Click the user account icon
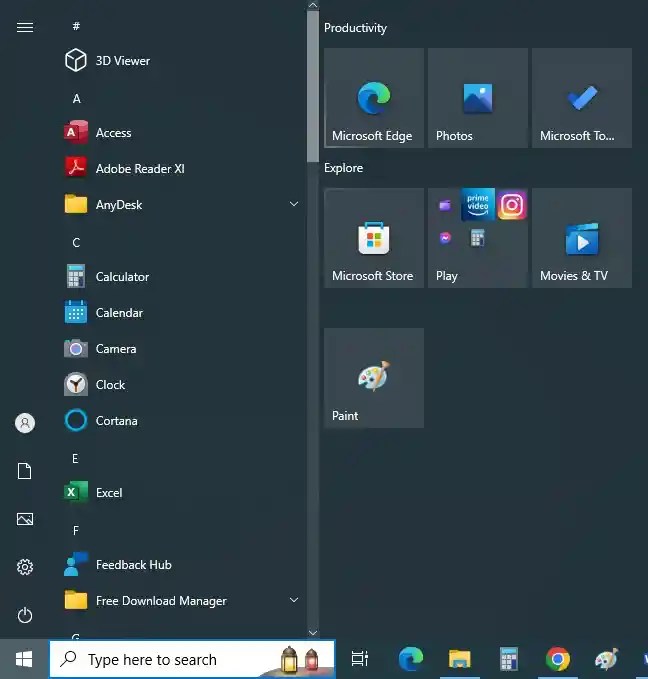The width and height of the screenshot is (648, 679). pos(25,423)
